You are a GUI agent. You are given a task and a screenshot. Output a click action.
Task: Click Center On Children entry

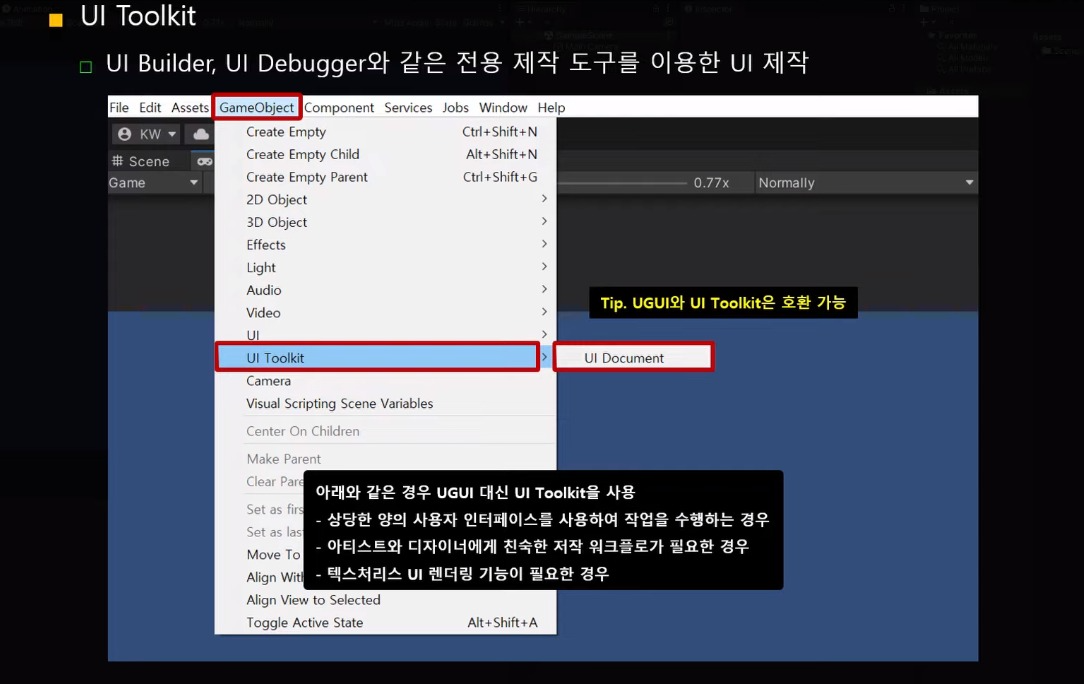coord(385,432)
